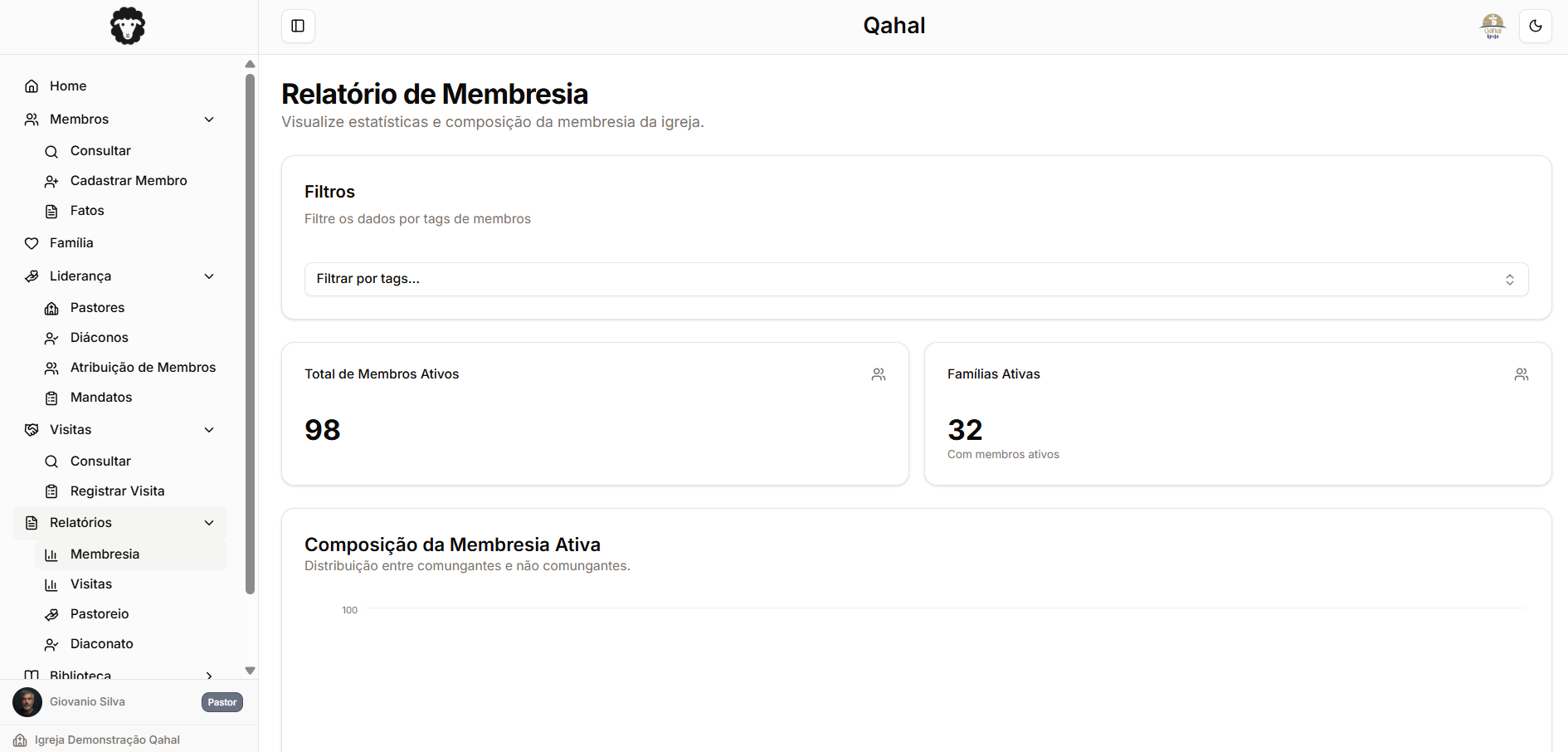
Task: Open the Filtrar por tags dropdown
Action: [916, 280]
